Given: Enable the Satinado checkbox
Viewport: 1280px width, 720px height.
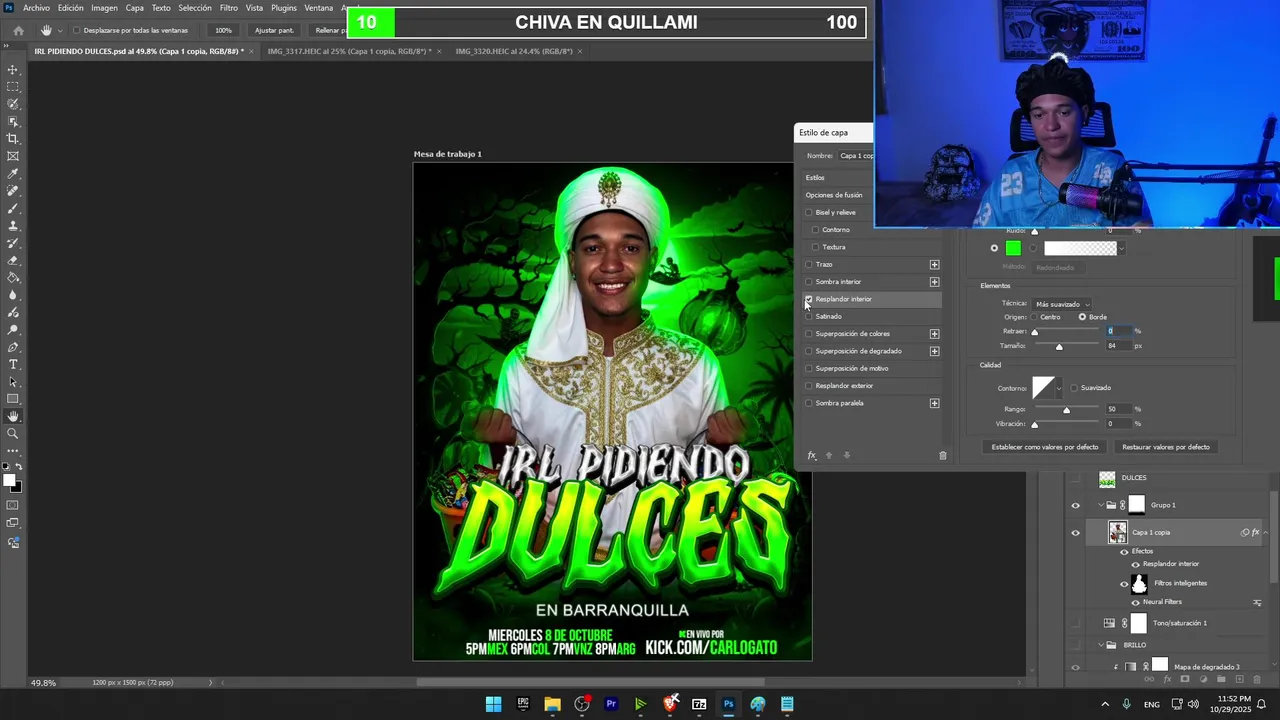Looking at the screenshot, I should point(809,317).
